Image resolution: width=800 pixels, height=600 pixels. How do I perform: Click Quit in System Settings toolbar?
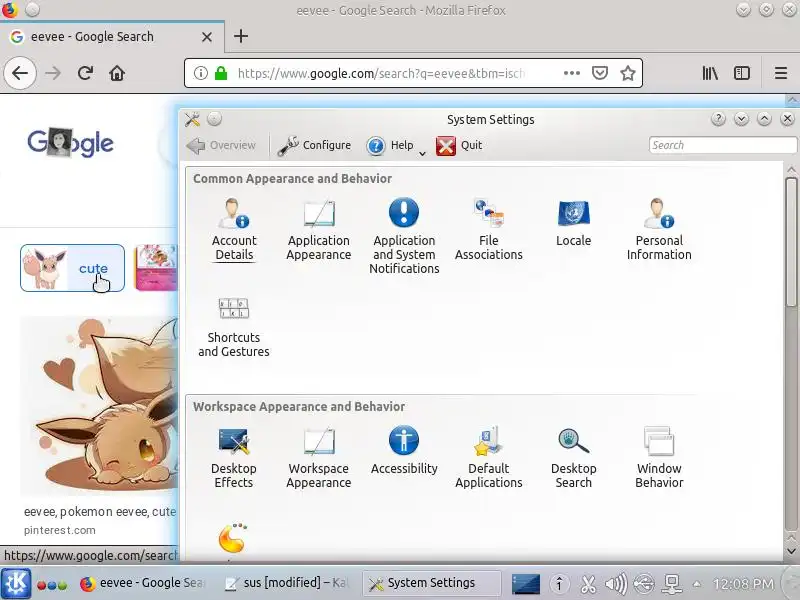tap(459, 145)
